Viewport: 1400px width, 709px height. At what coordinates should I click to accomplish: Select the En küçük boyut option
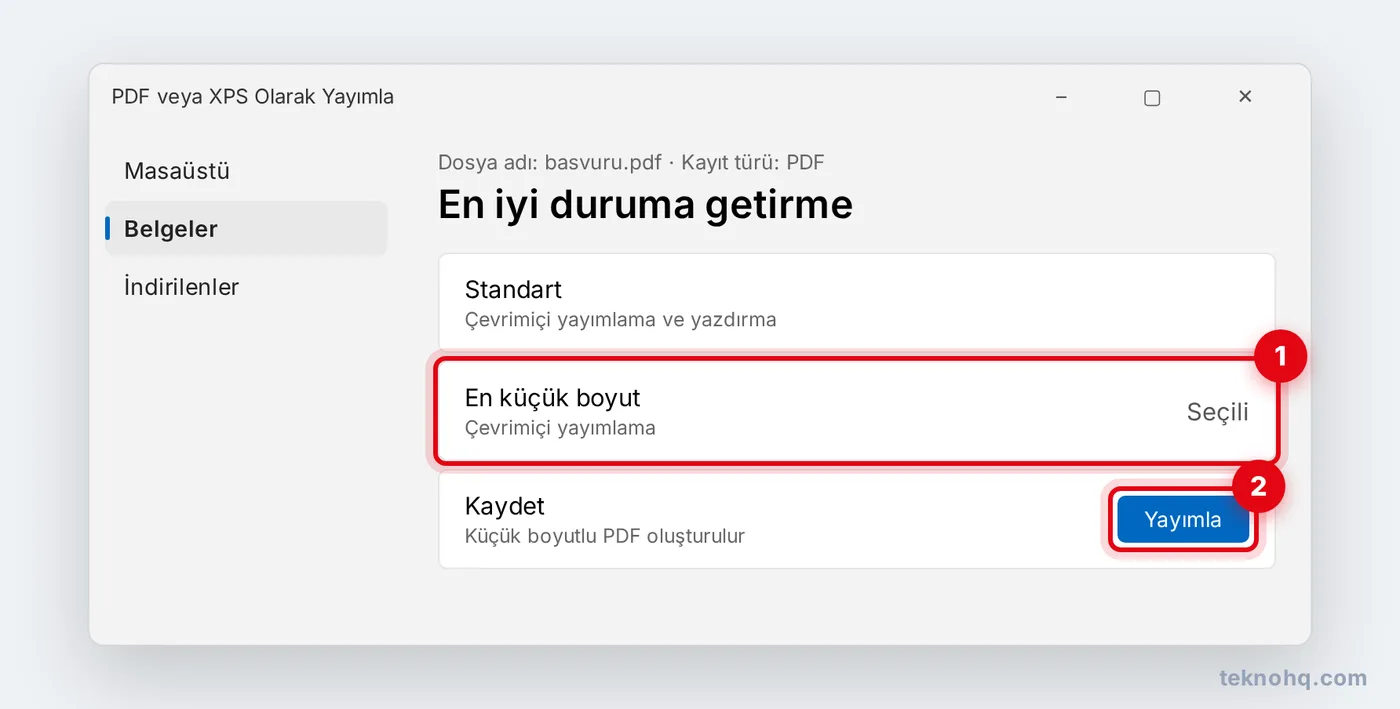857,411
